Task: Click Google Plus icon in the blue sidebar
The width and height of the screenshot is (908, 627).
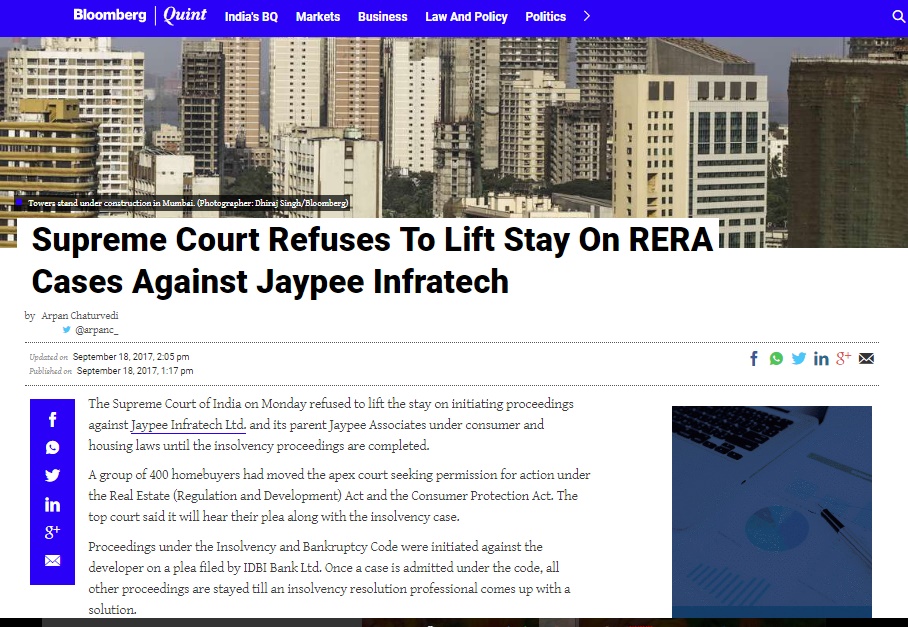Action: click(52, 531)
